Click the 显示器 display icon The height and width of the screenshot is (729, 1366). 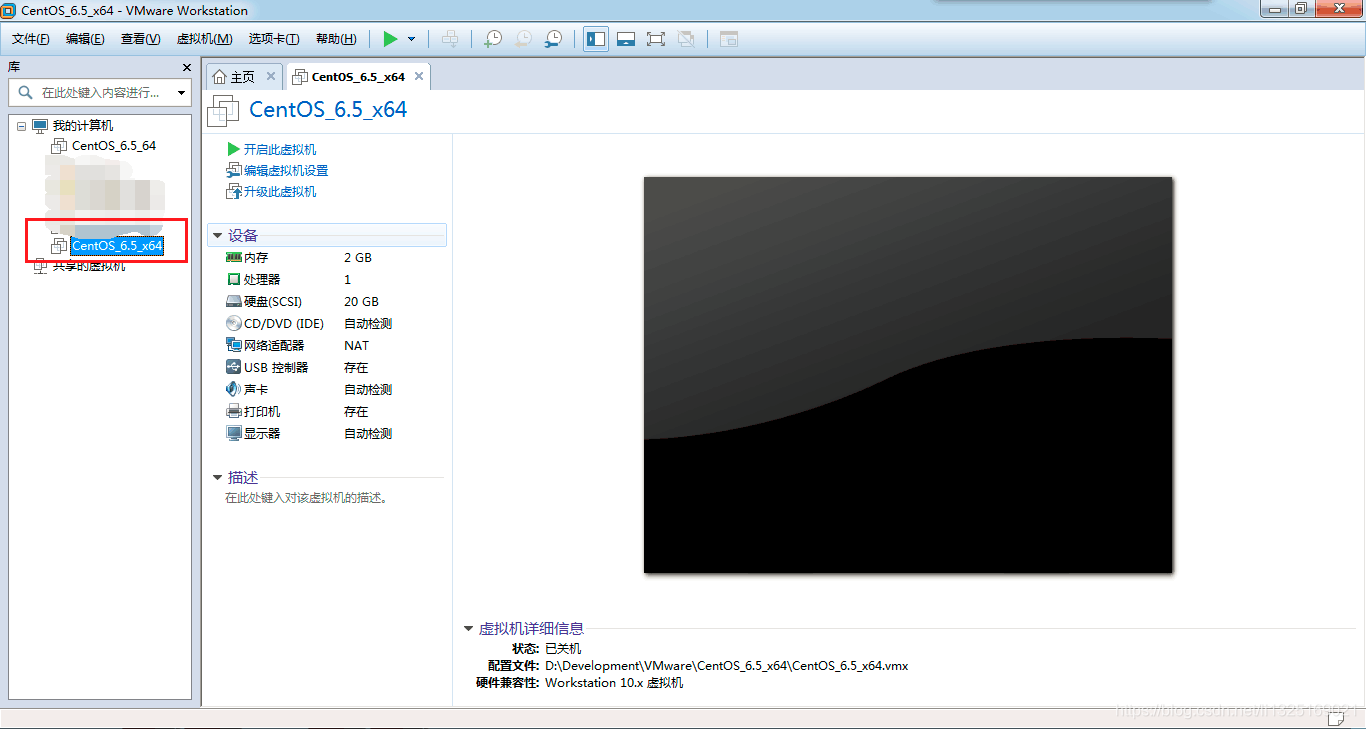(x=234, y=434)
